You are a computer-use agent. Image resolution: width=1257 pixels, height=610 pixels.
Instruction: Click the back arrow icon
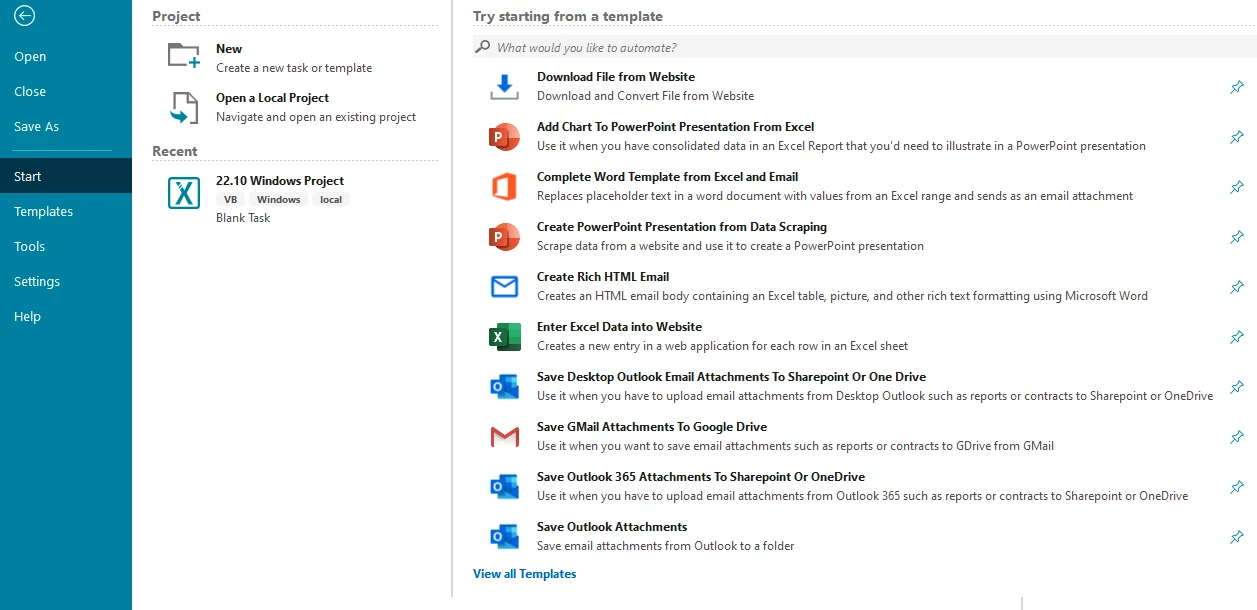click(25, 15)
